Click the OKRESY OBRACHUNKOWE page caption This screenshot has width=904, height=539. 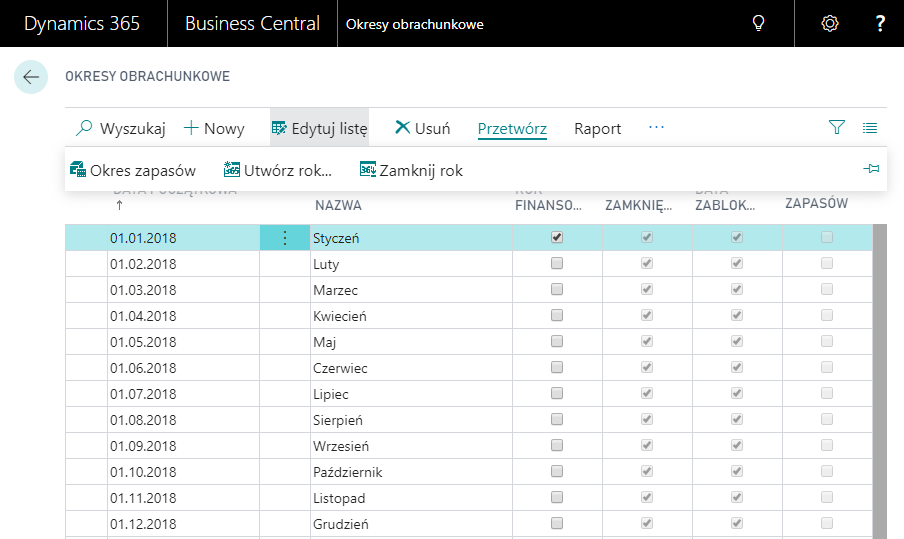(x=148, y=76)
